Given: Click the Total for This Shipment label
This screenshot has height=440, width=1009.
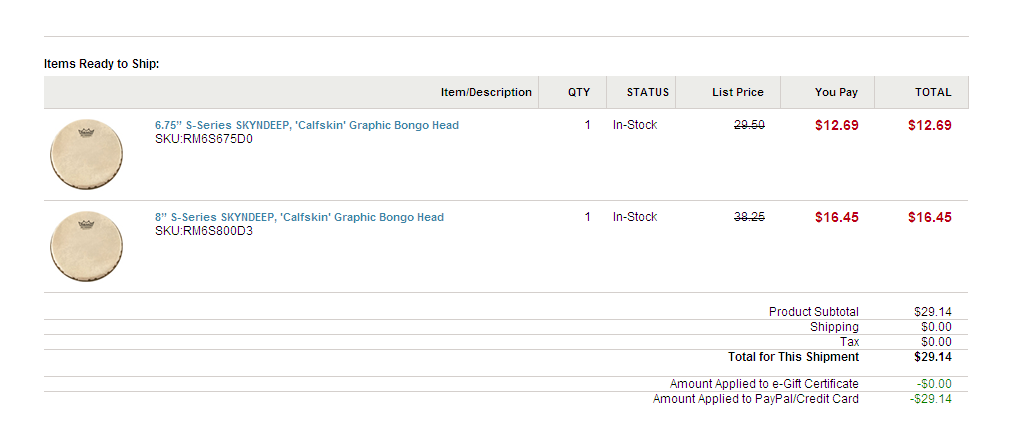Looking at the screenshot, I should (793, 357).
